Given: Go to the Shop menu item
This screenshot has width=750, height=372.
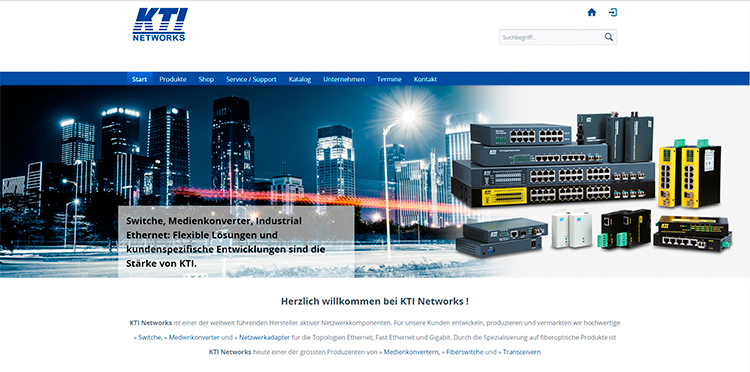Looking at the screenshot, I should pyautogui.click(x=206, y=79).
